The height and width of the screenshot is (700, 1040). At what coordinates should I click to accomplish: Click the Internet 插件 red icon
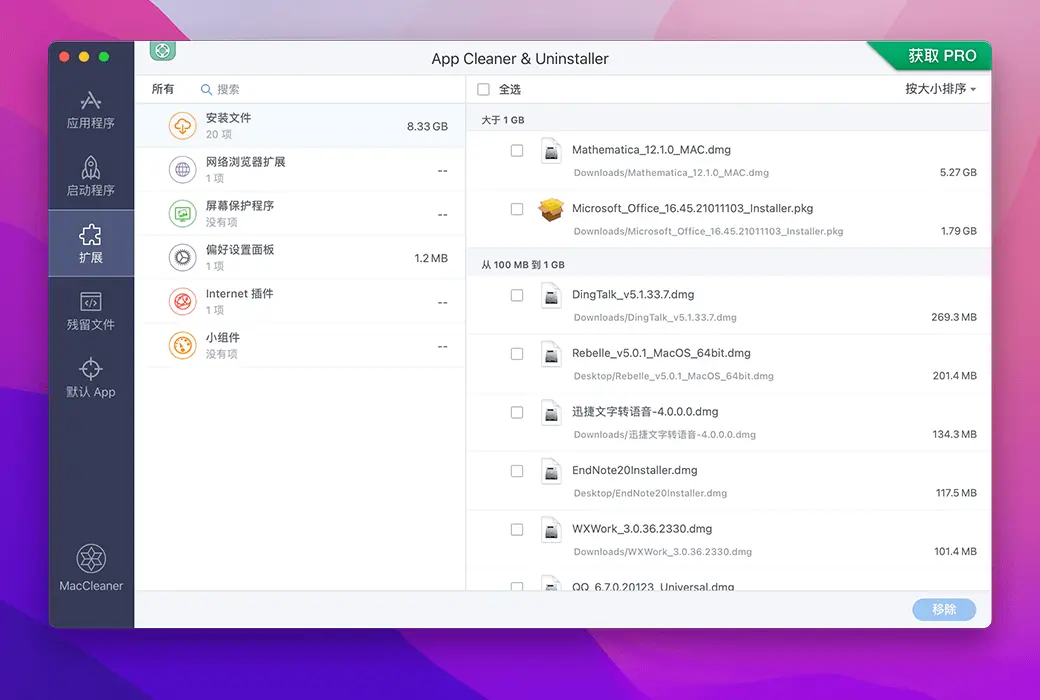pyautogui.click(x=182, y=302)
